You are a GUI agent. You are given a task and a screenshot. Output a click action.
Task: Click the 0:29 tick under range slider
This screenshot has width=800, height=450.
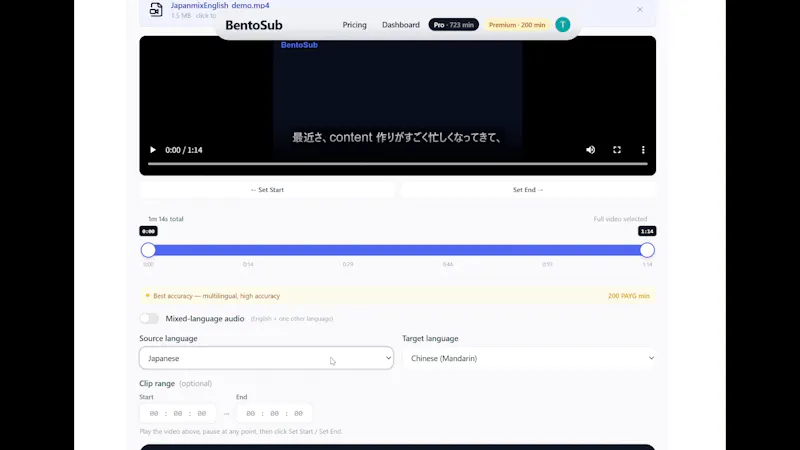348,264
